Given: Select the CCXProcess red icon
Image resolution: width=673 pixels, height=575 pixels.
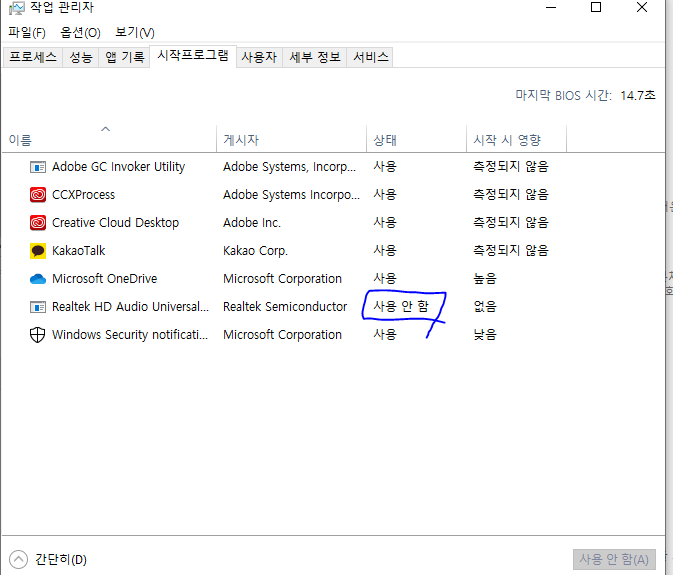Looking at the screenshot, I should point(38,195).
